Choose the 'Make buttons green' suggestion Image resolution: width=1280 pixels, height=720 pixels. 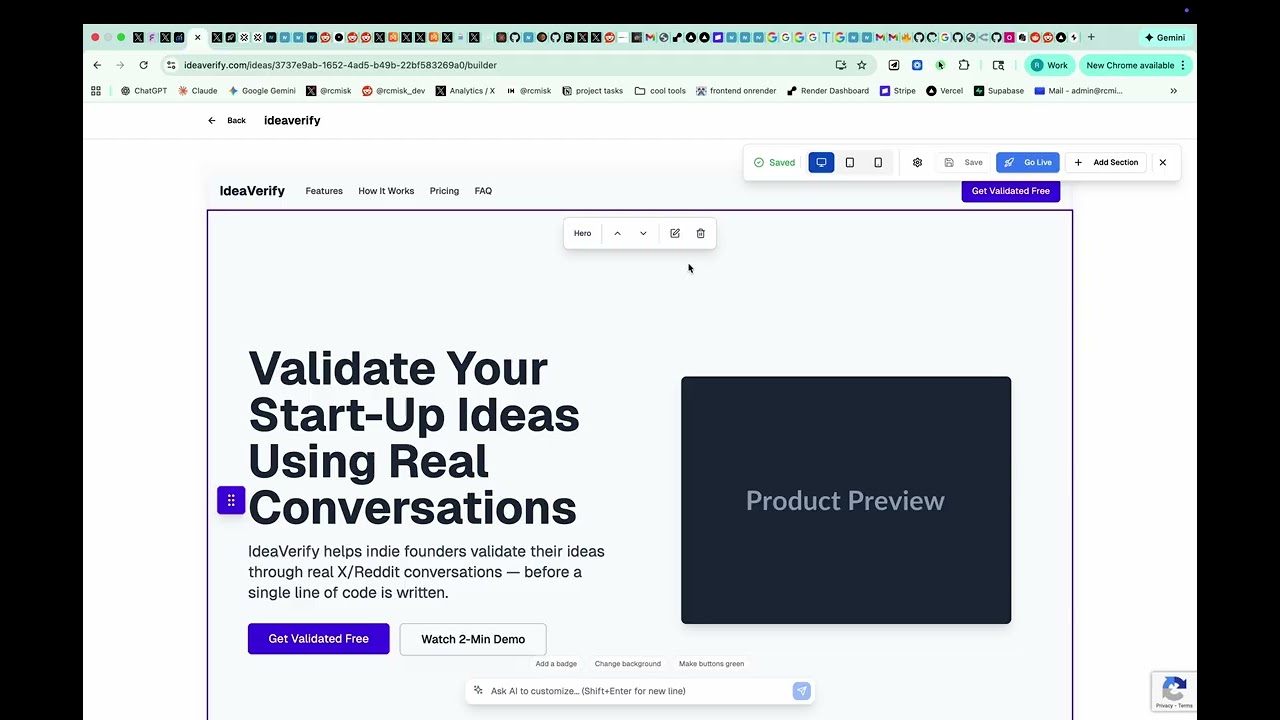[711, 664]
